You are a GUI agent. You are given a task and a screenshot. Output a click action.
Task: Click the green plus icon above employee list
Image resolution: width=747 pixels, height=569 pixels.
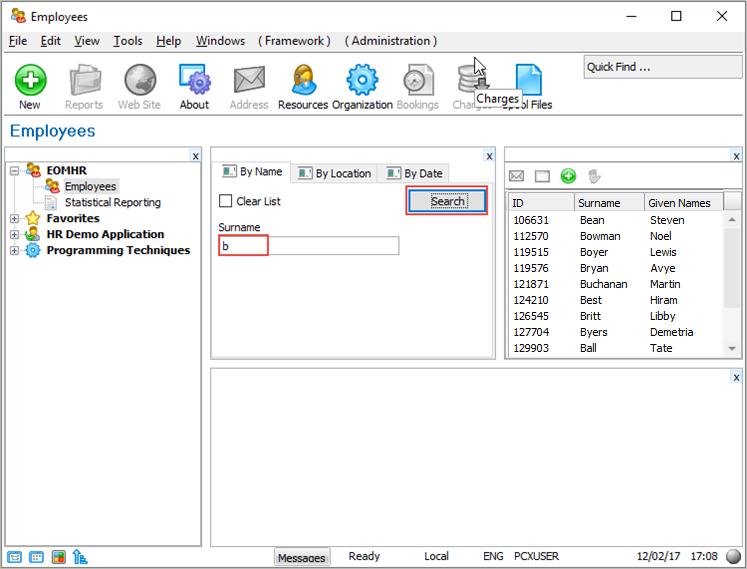[568, 176]
